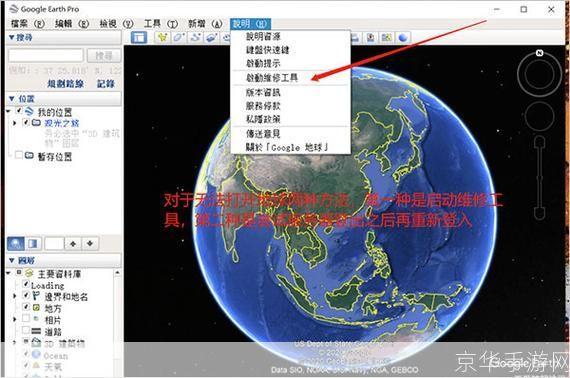The width and height of the screenshot is (570, 378).
Task: Click the save image toolbar icon
Action: (x=371, y=37)
